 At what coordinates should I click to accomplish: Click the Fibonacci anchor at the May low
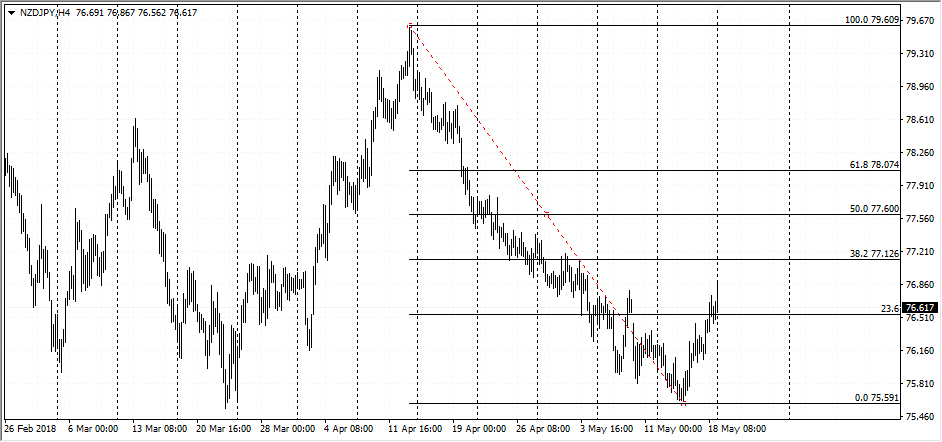(x=683, y=402)
